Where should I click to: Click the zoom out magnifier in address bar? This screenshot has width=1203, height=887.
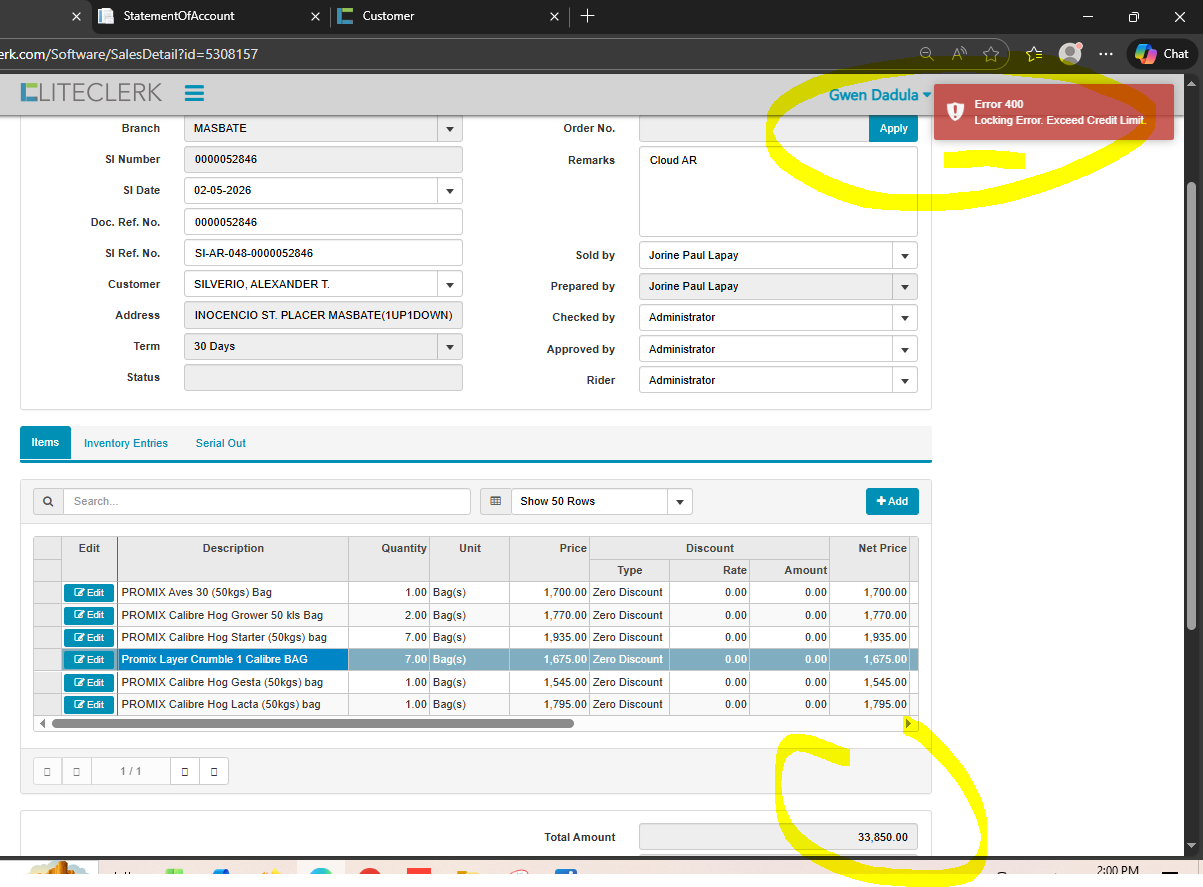(927, 54)
